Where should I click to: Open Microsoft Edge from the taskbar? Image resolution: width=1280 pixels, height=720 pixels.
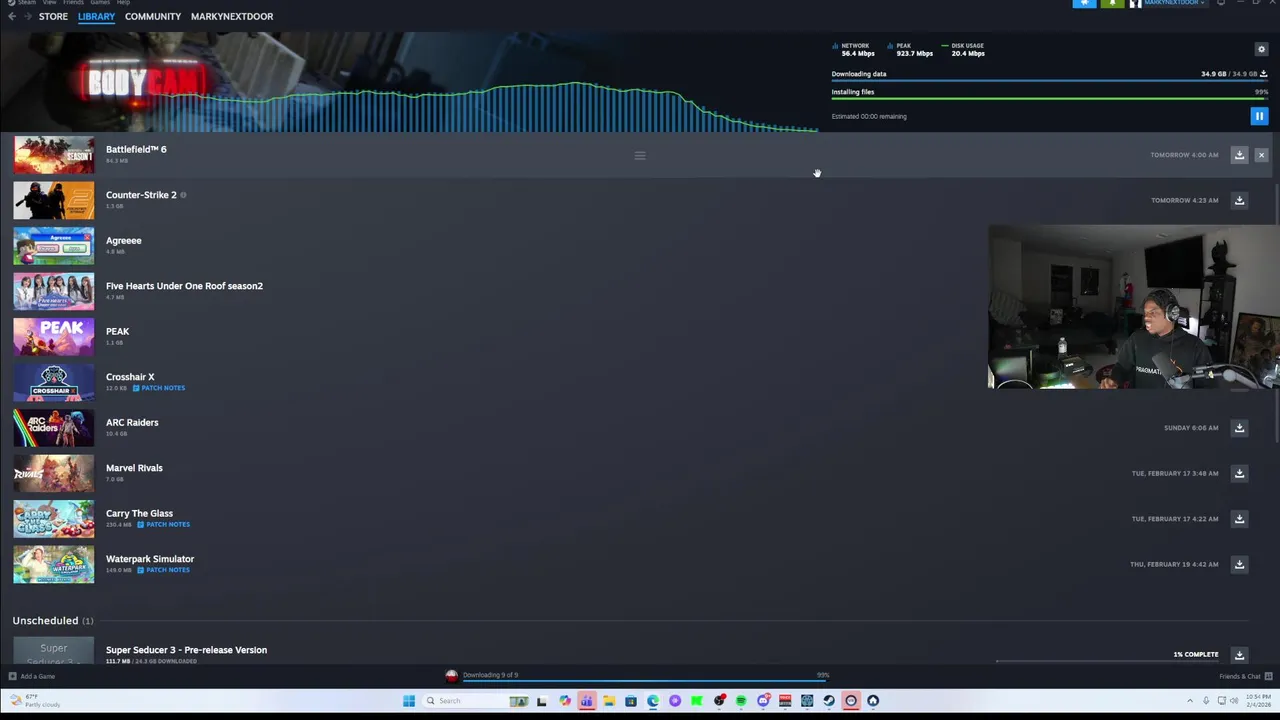click(653, 701)
